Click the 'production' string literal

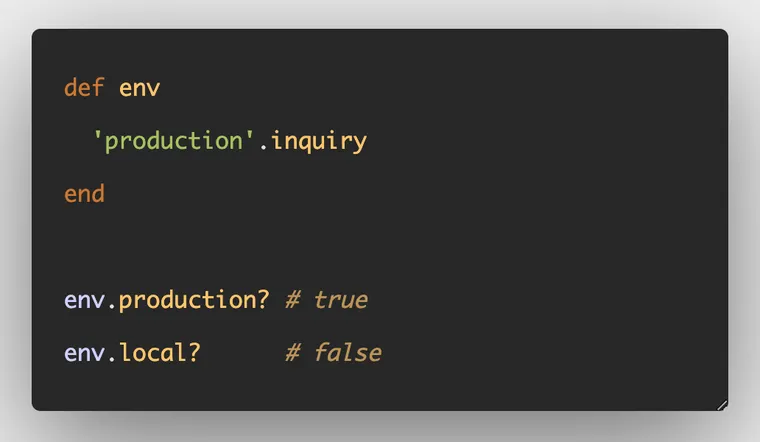tap(174, 142)
